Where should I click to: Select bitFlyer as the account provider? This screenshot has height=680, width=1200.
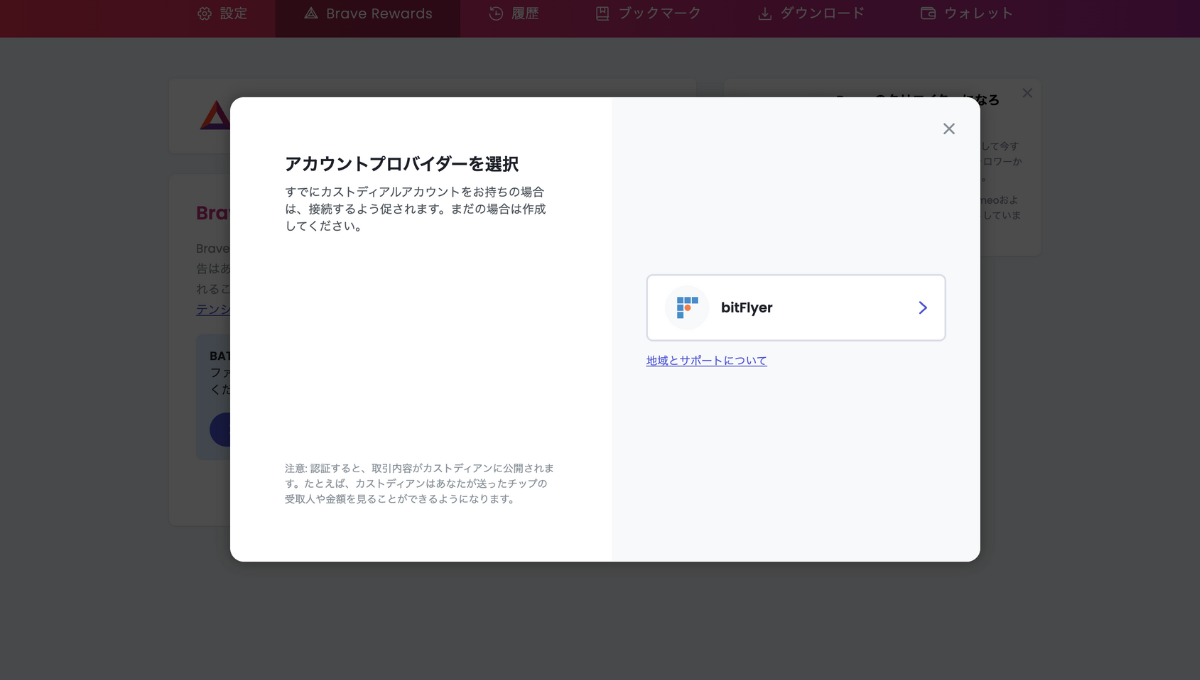795,308
